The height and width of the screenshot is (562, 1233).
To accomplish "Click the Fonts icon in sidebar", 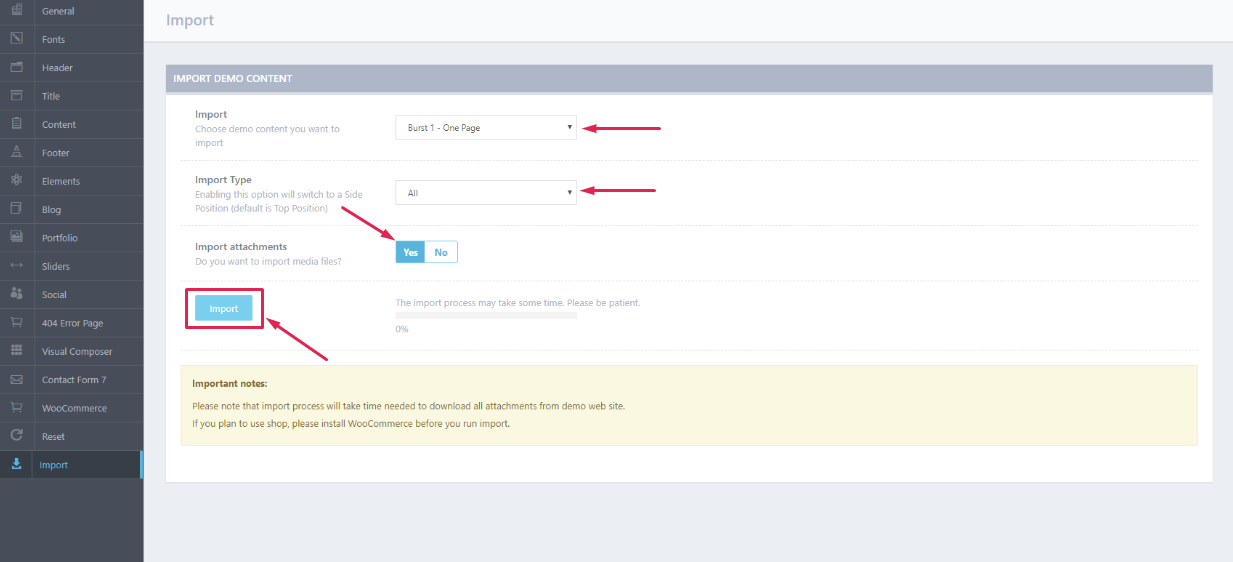I will (x=16, y=39).
